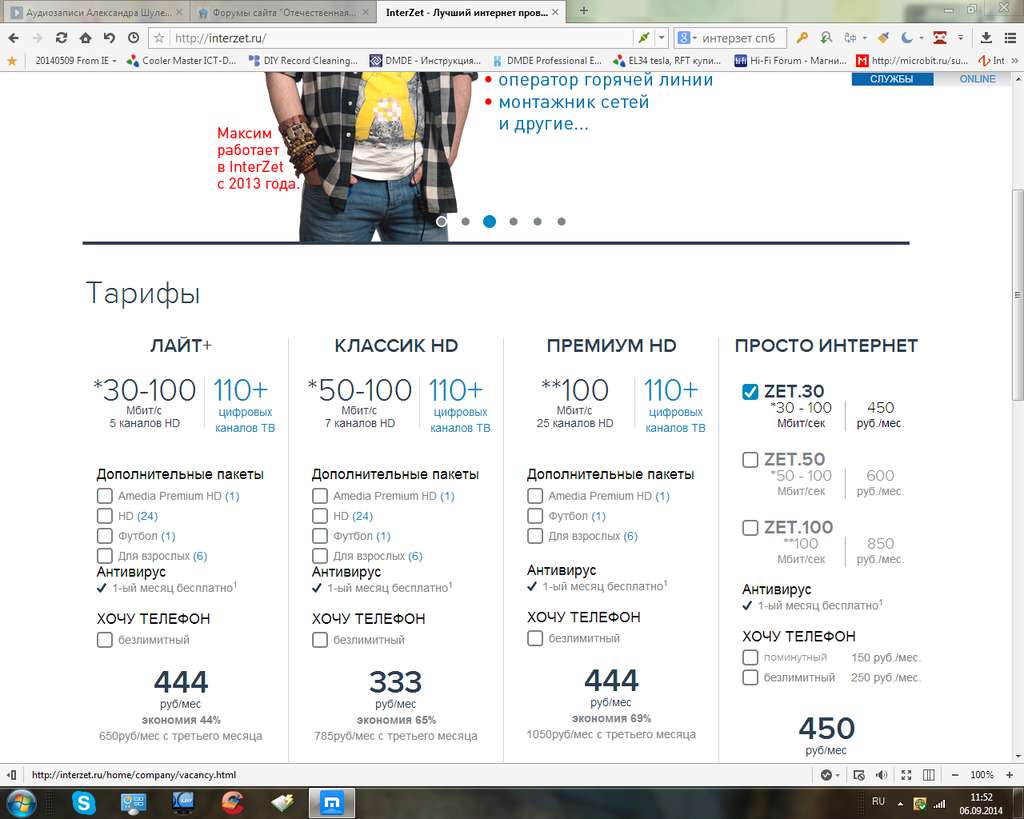The image size is (1024, 819).
Task: Select the third banner carousel dot
Action: [489, 221]
